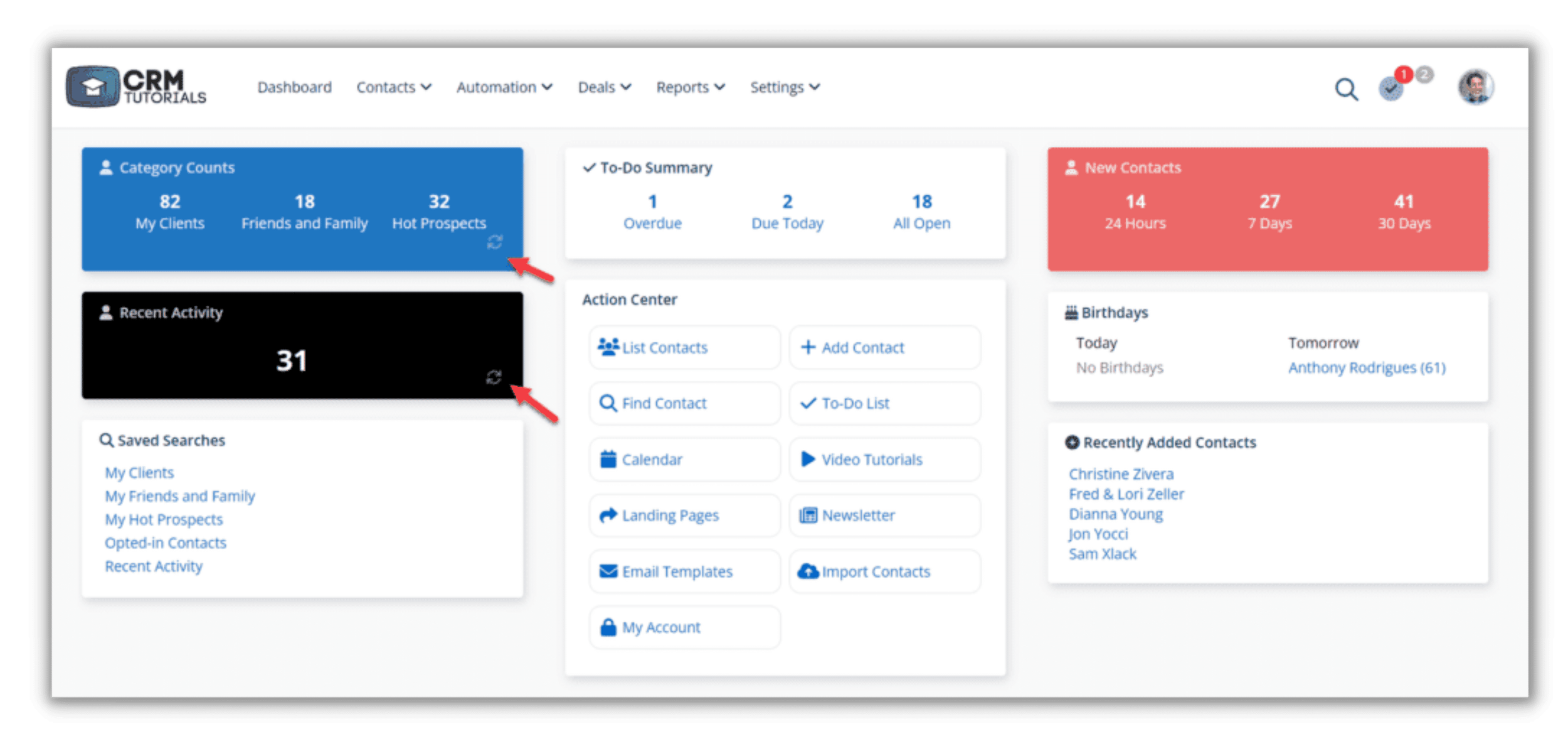Click the CRM Tutorials logo

(136, 87)
